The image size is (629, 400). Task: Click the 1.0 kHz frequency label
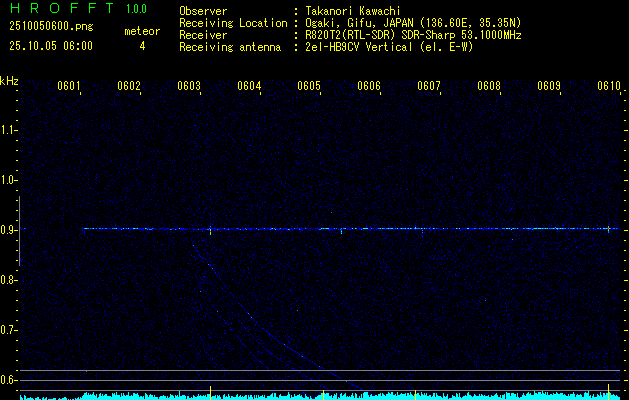tap(8, 180)
